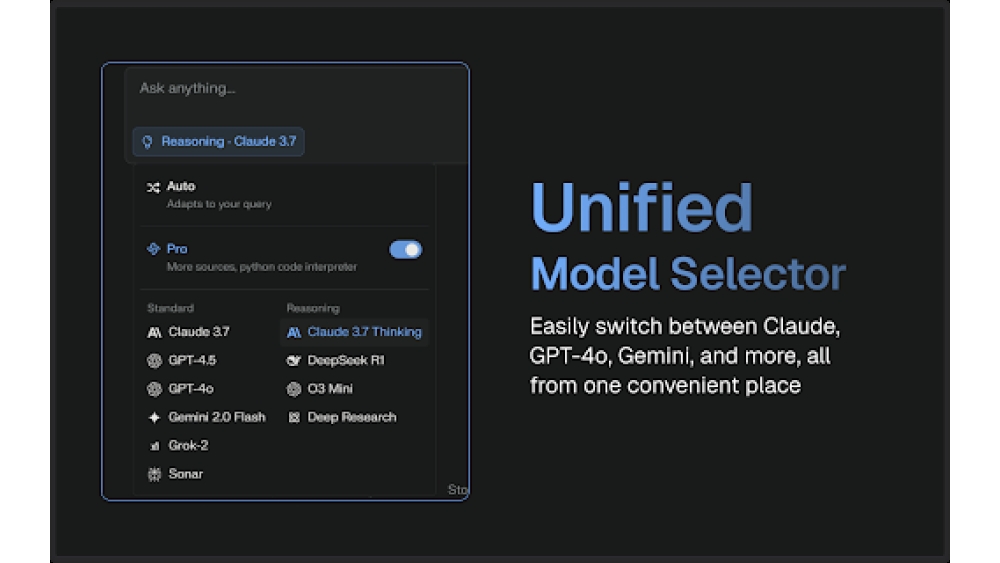Click the O3 Mini logo icon
The width and height of the screenshot is (1000, 563).
tap(294, 389)
